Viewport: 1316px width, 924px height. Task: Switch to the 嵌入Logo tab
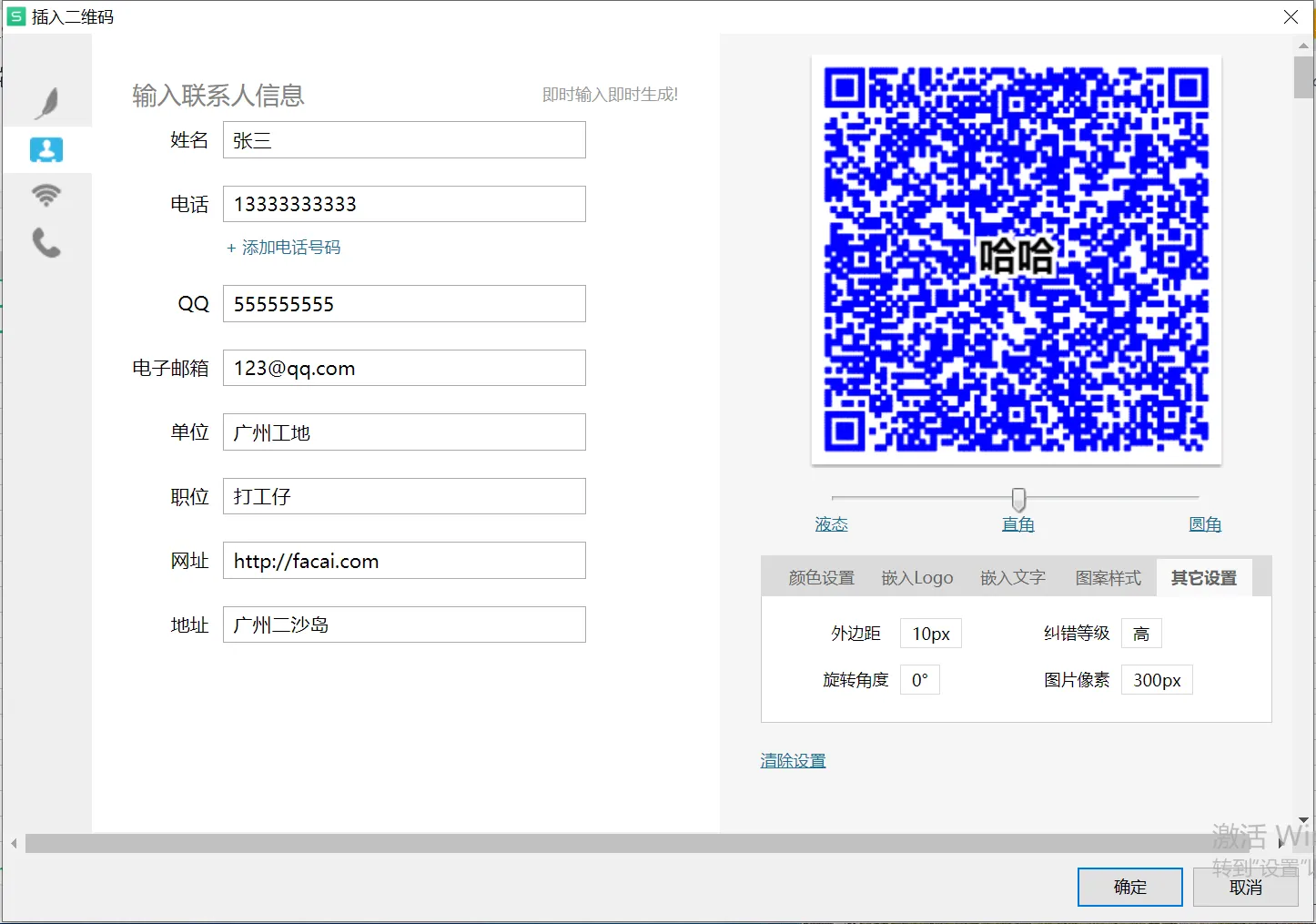(917, 578)
